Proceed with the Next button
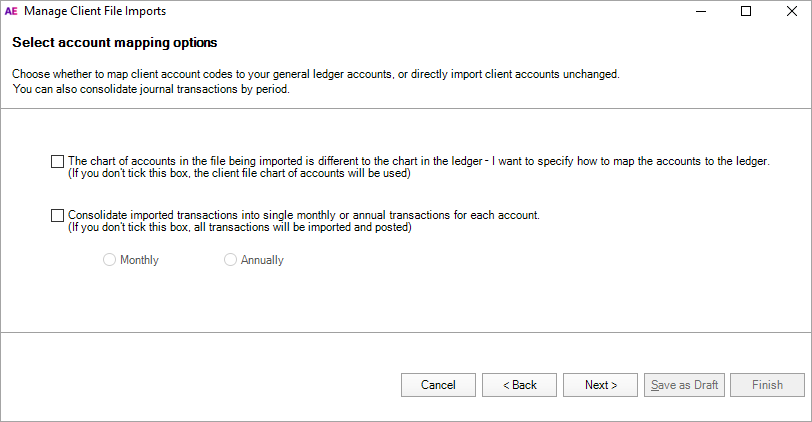Viewport: 812px width, 422px height. 601,385
